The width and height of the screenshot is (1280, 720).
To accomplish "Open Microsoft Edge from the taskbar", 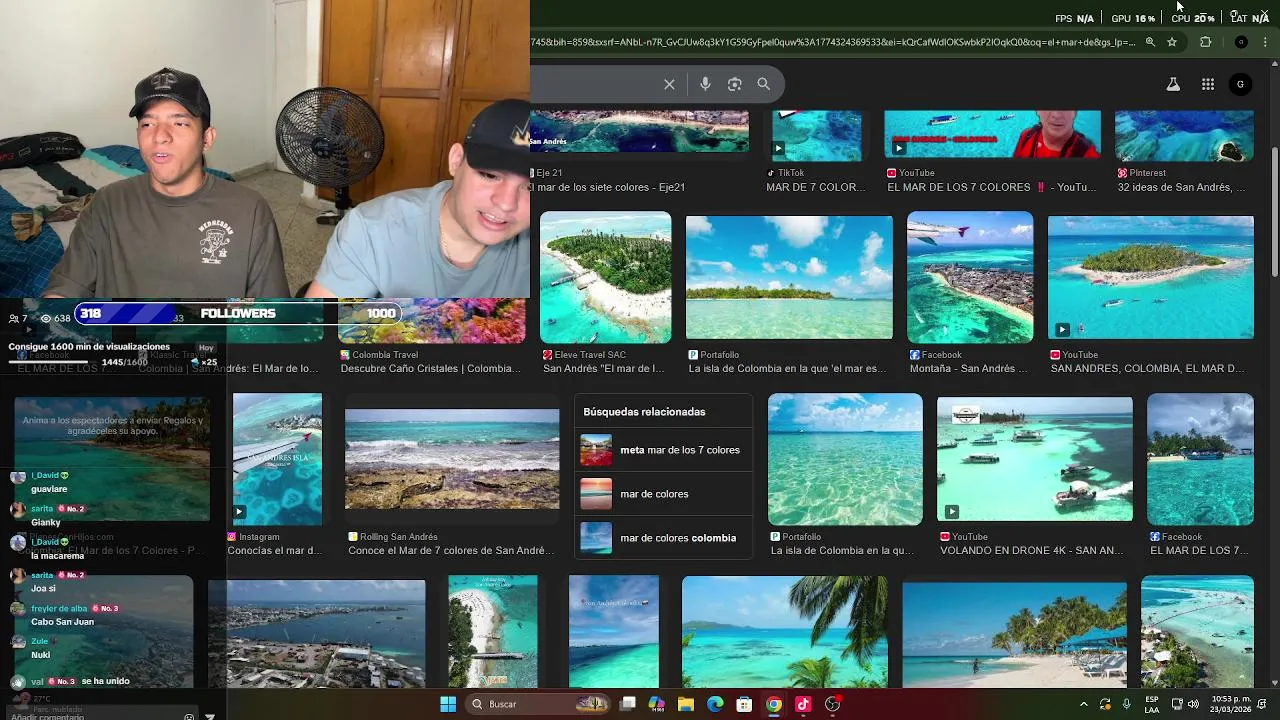I will tap(715, 704).
